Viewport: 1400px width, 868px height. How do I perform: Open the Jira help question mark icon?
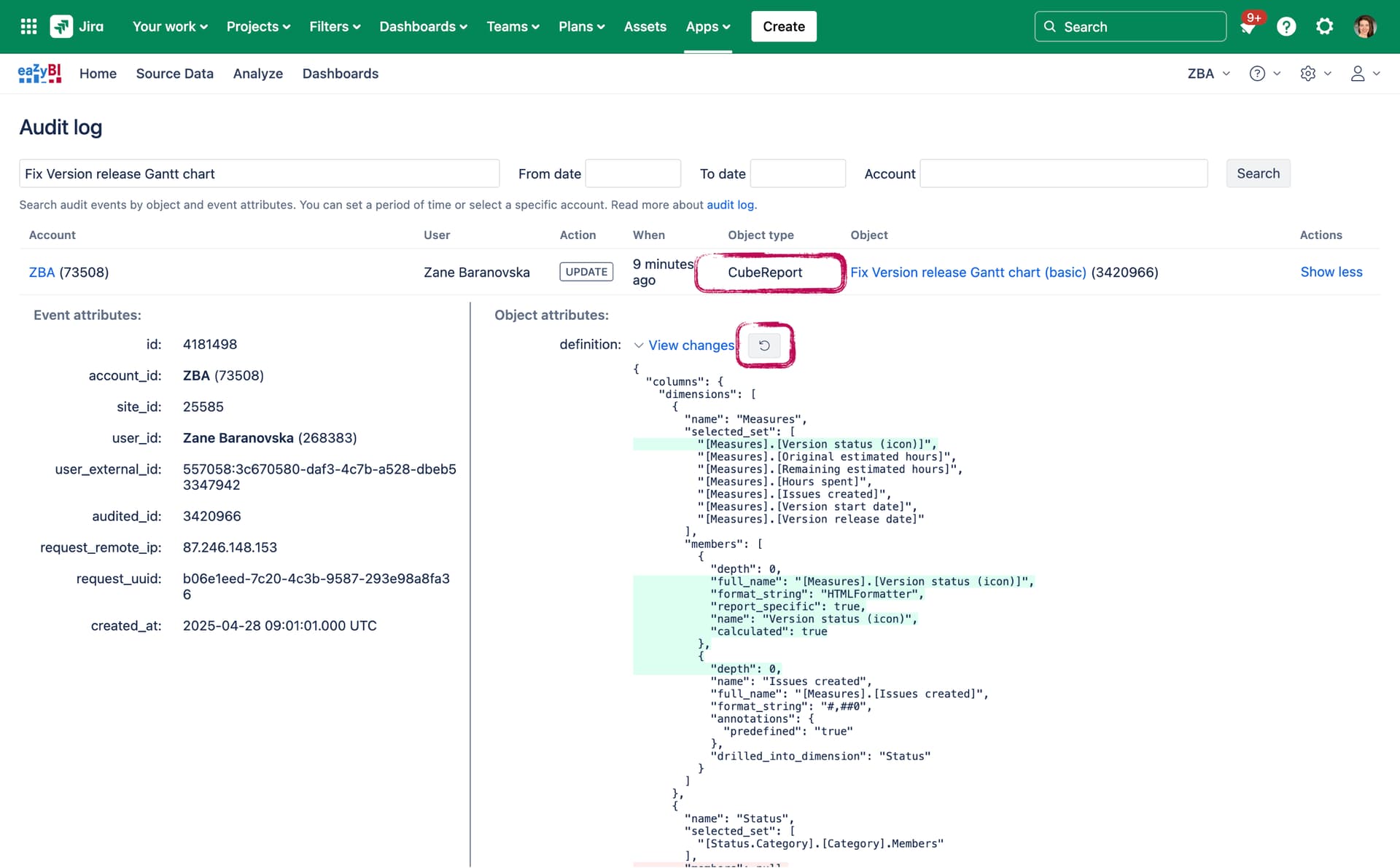1286,27
